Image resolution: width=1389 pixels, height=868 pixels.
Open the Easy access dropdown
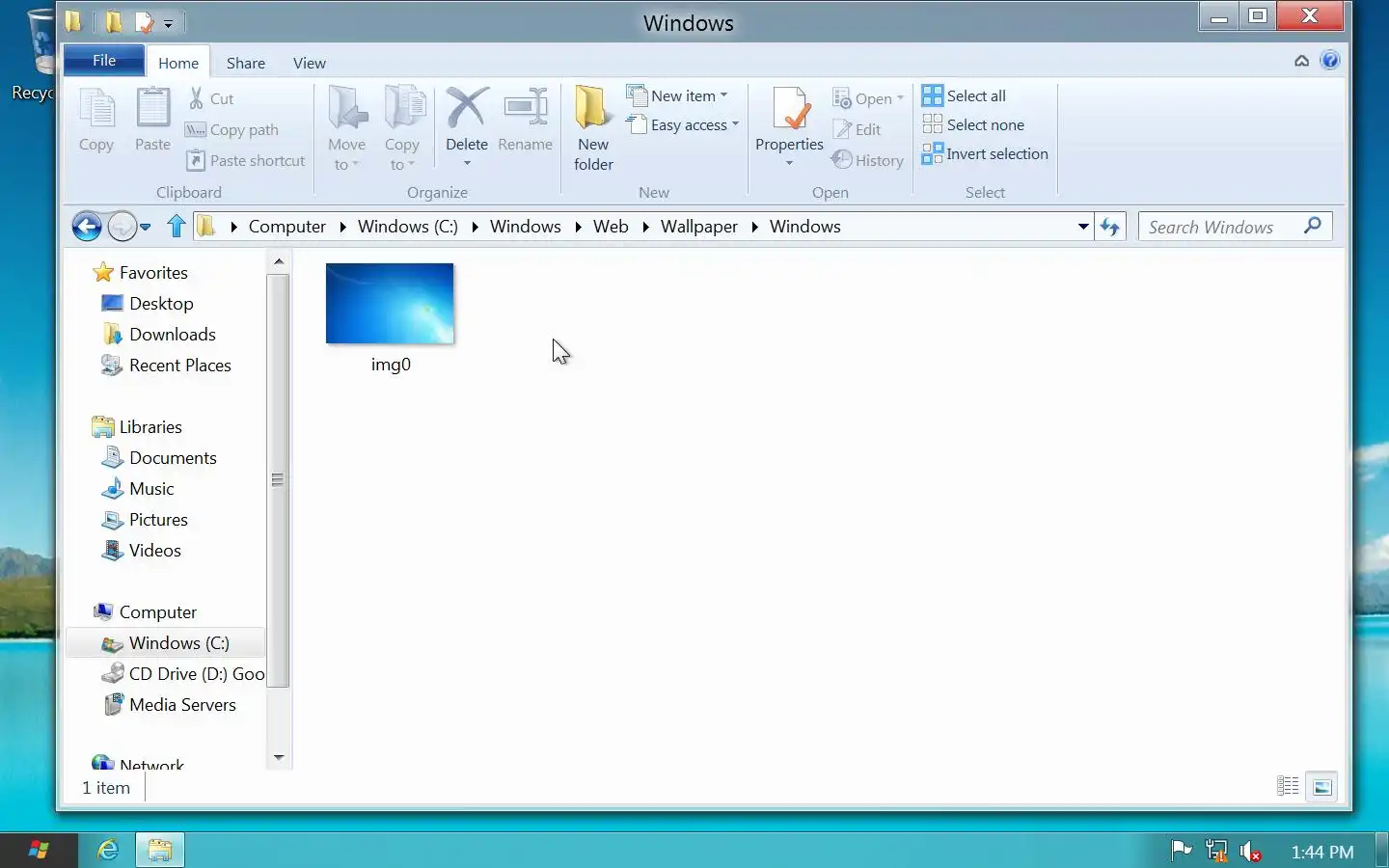[683, 124]
